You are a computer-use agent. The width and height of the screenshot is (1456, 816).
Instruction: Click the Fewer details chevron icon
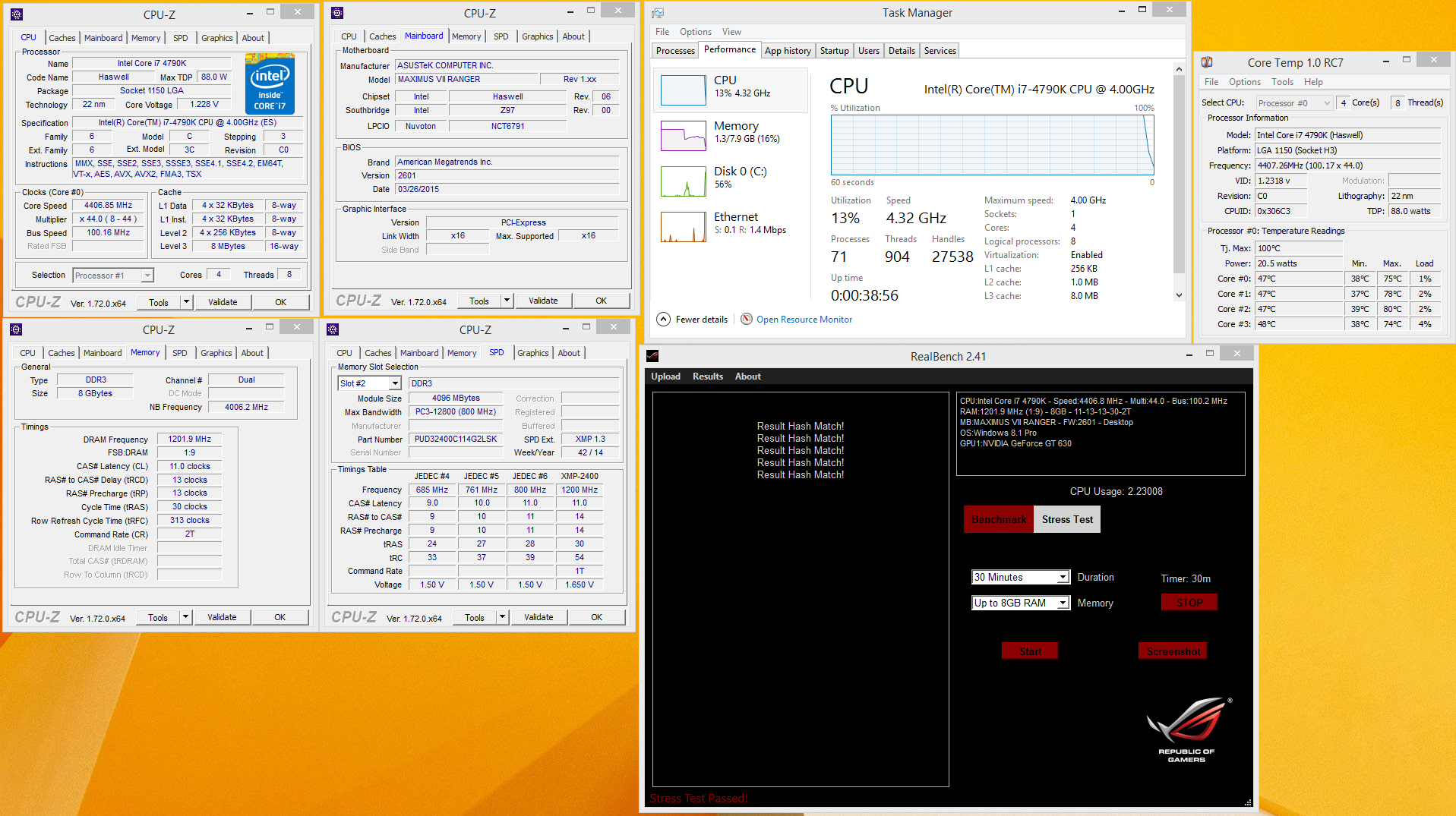664,319
